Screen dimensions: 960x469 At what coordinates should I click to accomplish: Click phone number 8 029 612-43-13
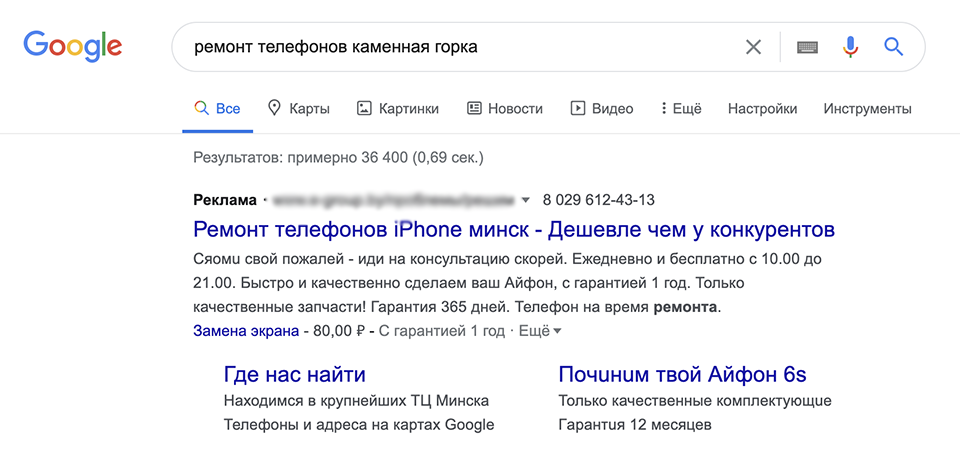tap(599, 200)
